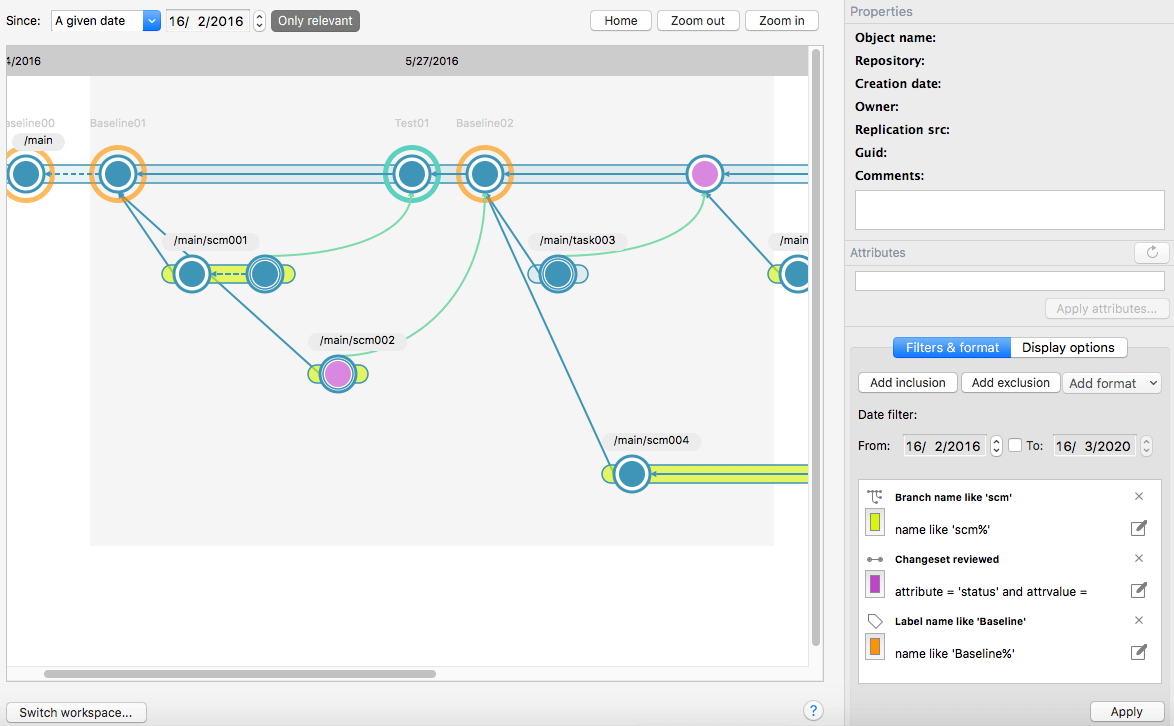Screen dimensions: 1174x726
Task: Switch to the Display options tab
Action: click(x=1068, y=347)
